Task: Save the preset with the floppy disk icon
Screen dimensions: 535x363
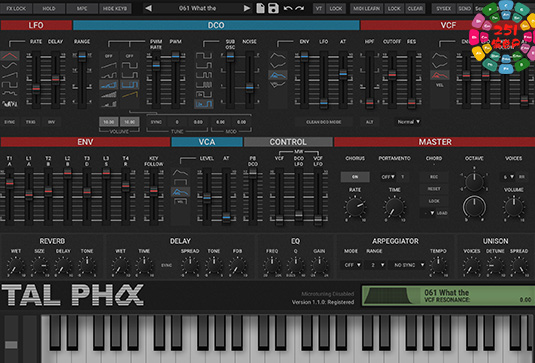Action: pos(273,9)
